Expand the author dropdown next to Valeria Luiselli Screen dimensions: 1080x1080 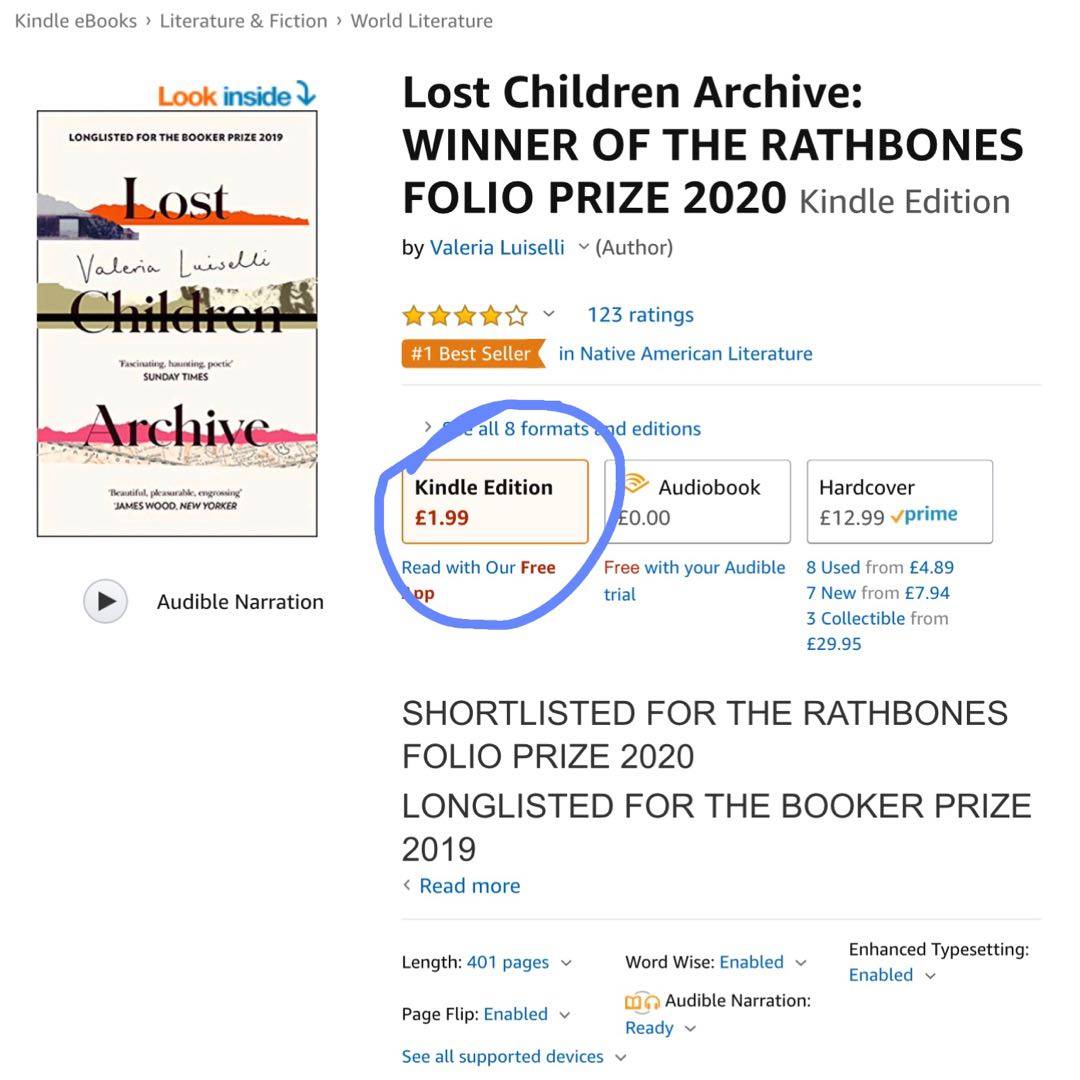coord(583,248)
